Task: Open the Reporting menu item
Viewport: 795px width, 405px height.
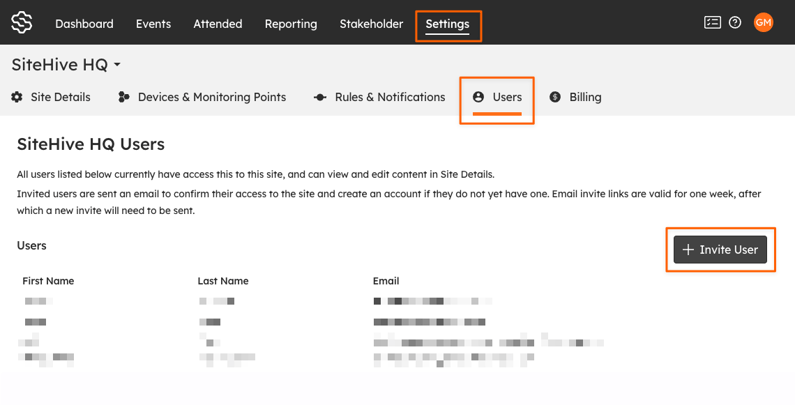Action: point(291,24)
